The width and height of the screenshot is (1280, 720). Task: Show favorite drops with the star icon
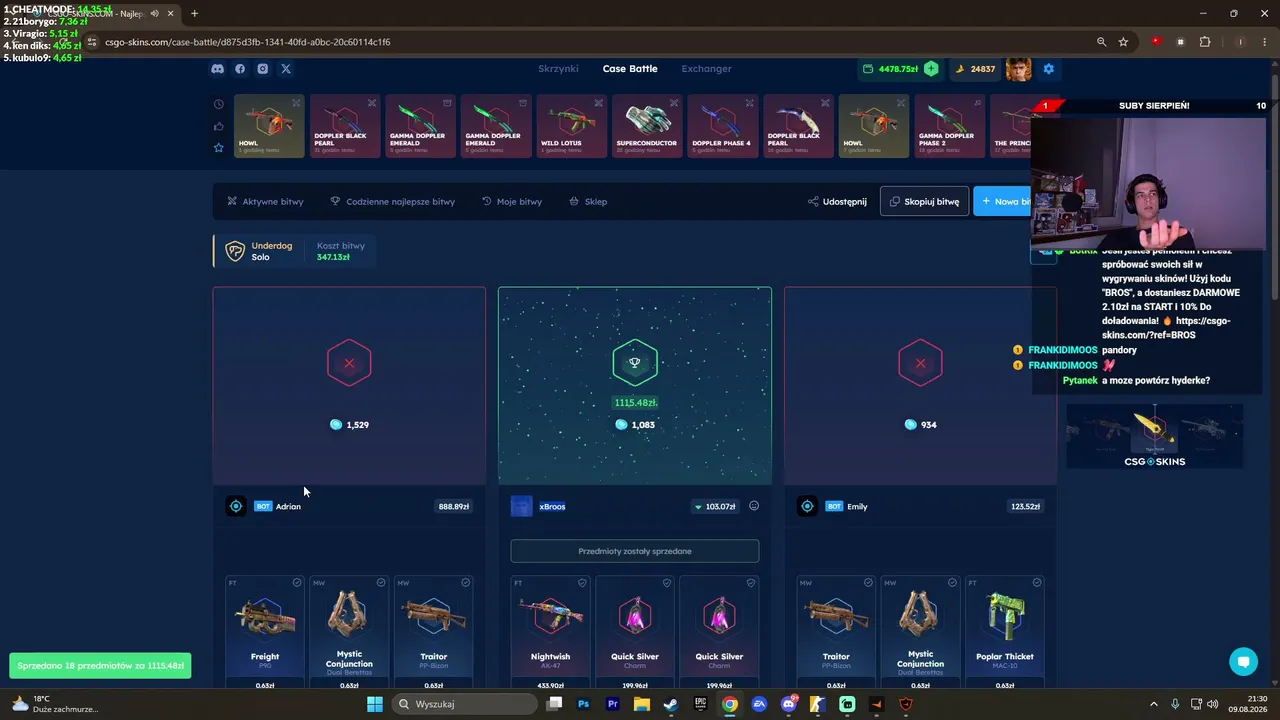coord(219,148)
